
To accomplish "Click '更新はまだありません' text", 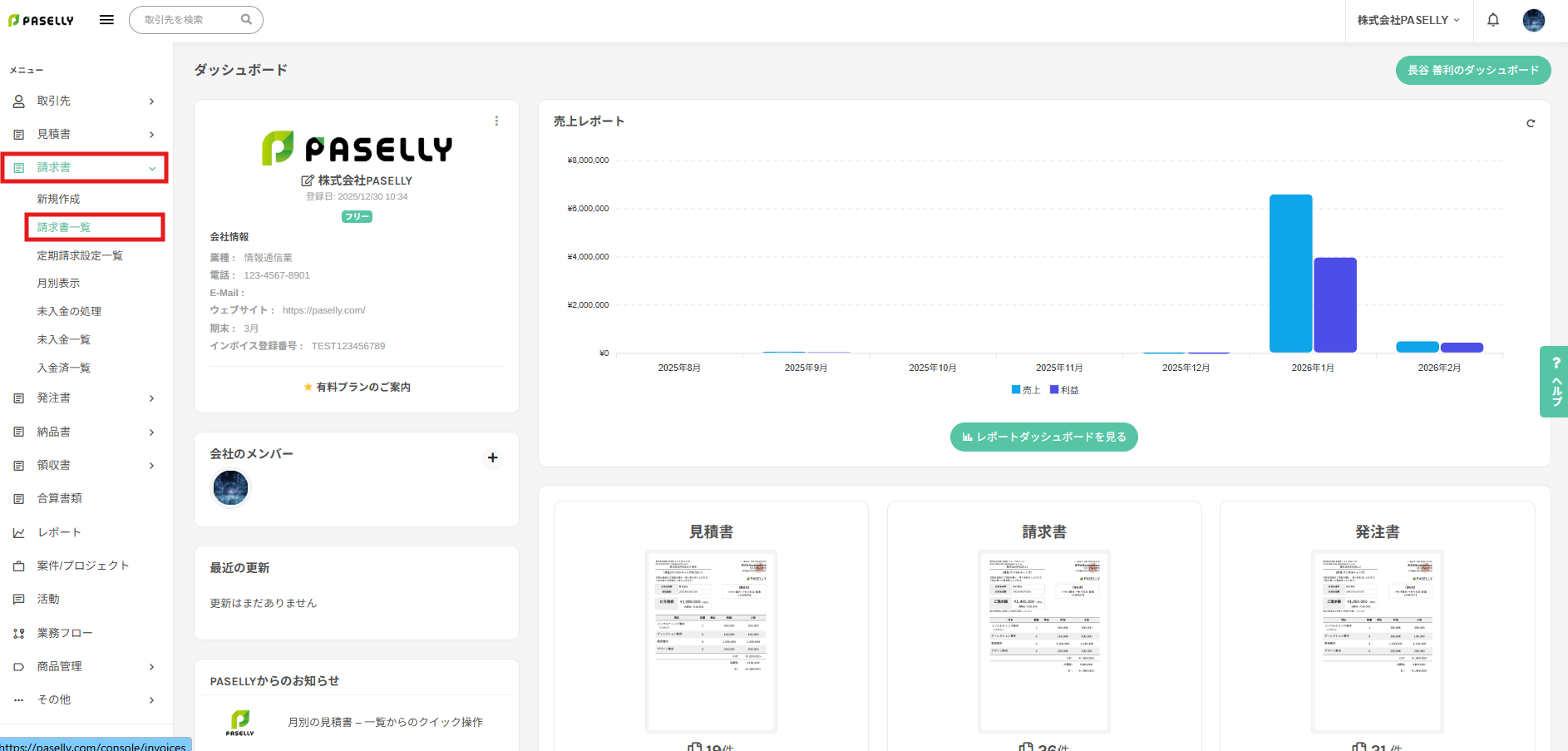I will point(264,603).
